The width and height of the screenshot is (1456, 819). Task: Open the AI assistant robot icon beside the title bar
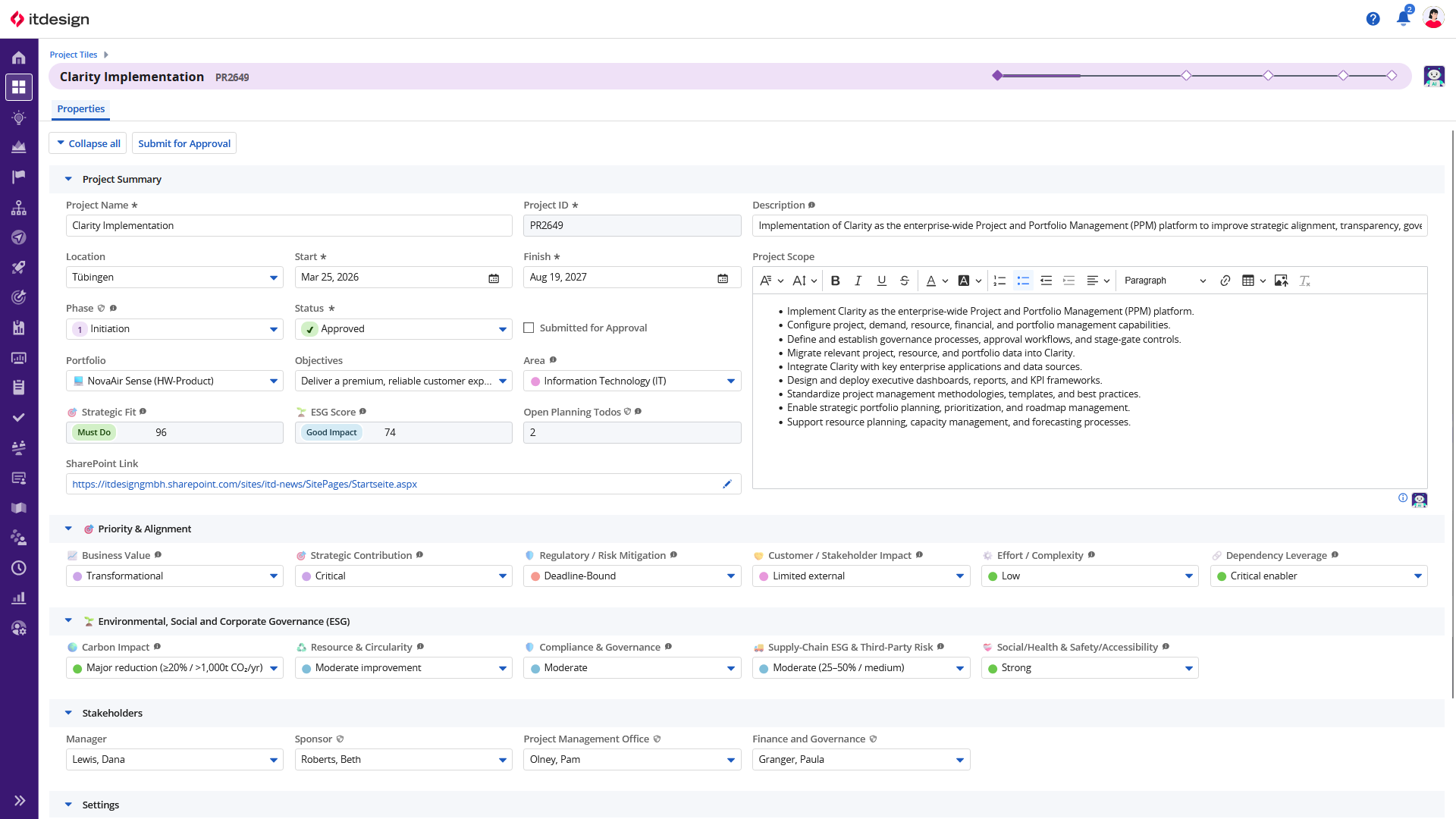(1434, 76)
